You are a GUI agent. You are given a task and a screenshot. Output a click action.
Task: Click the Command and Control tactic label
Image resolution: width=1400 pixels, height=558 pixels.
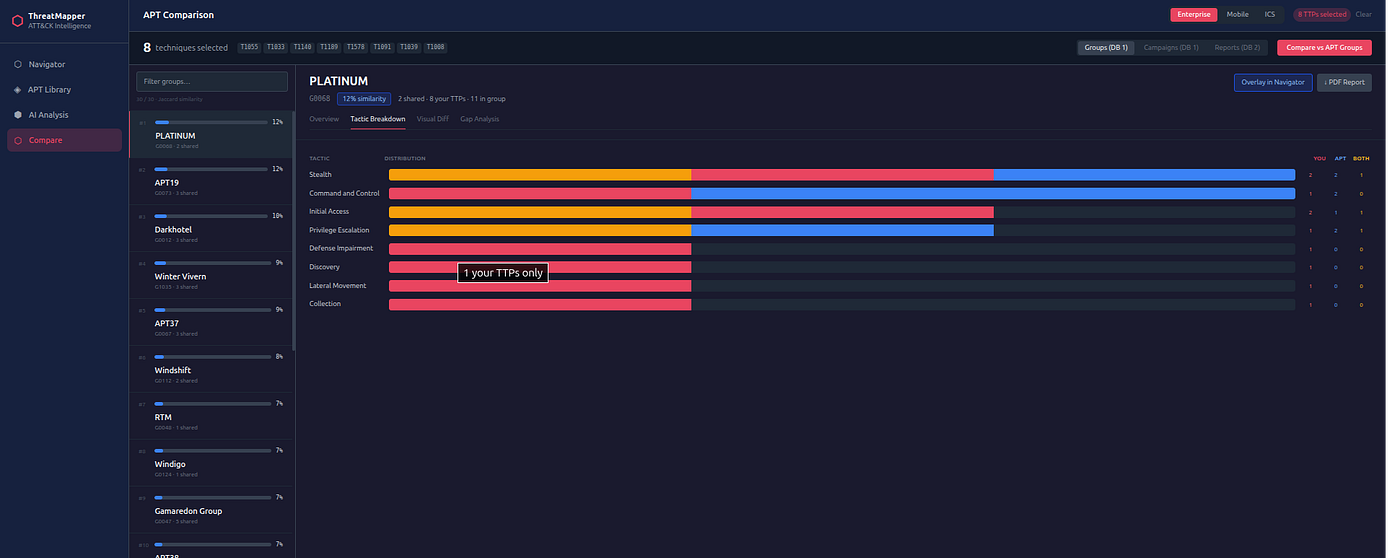click(x=344, y=193)
